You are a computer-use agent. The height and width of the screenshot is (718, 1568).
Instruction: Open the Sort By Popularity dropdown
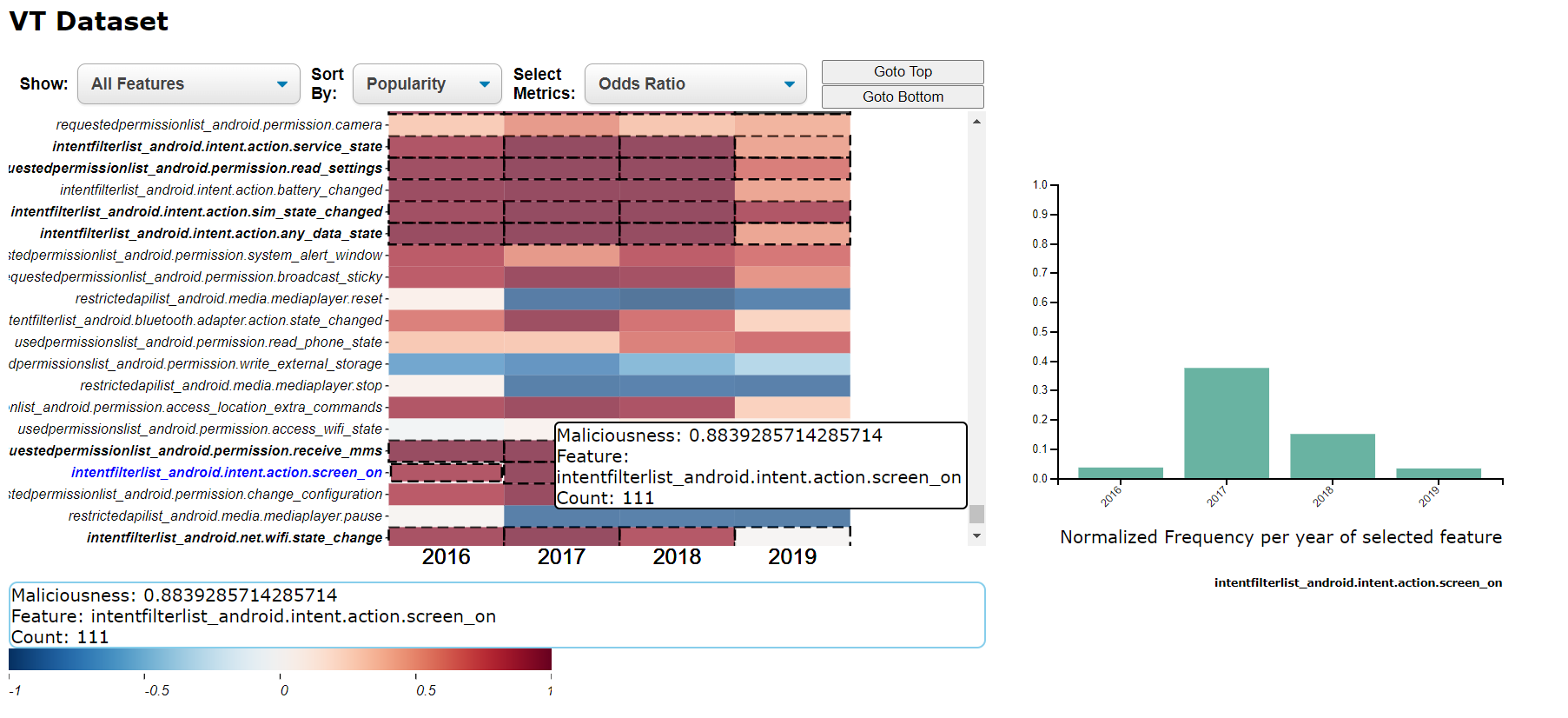427,84
